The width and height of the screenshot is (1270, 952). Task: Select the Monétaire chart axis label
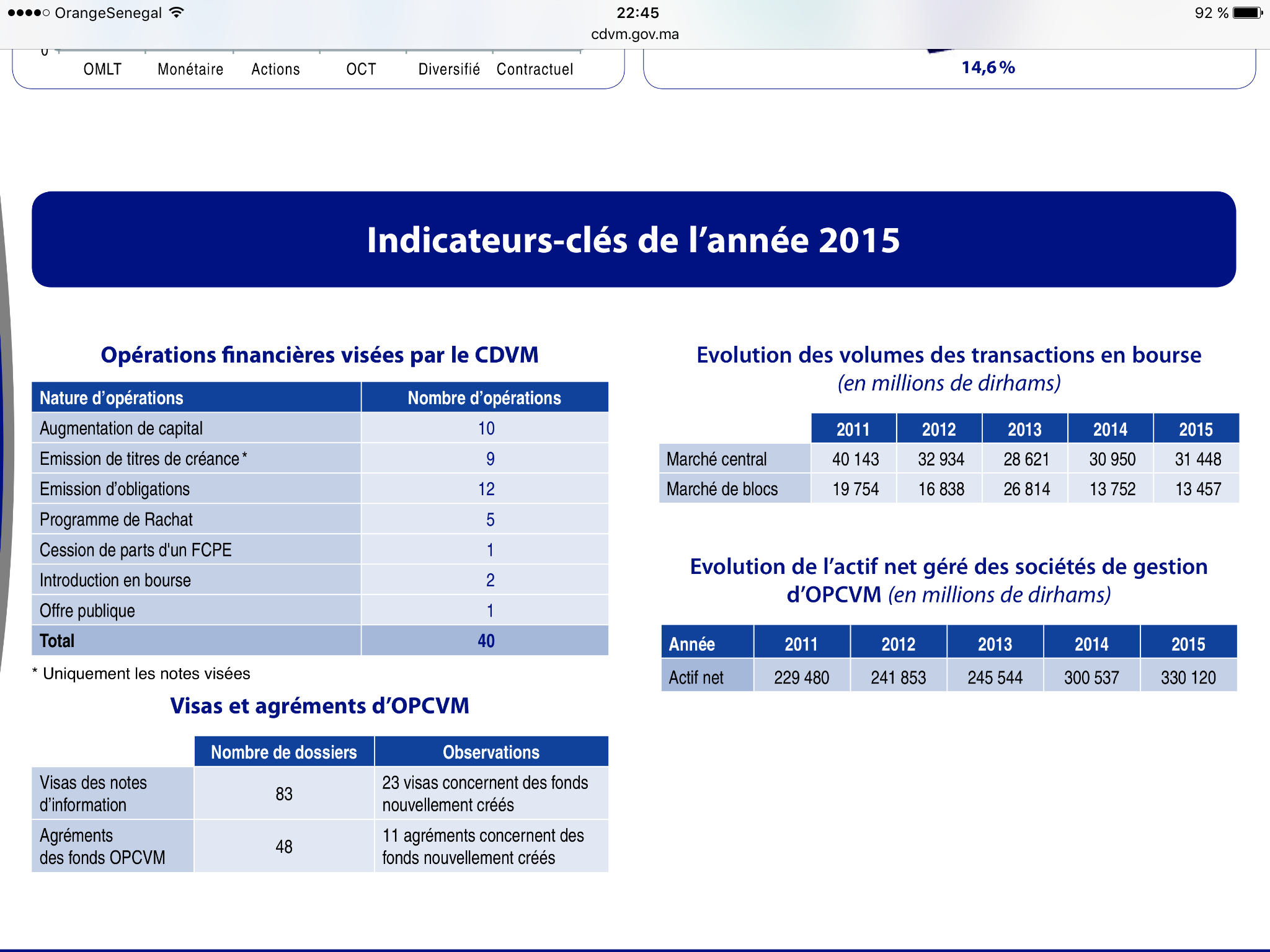coord(190,69)
